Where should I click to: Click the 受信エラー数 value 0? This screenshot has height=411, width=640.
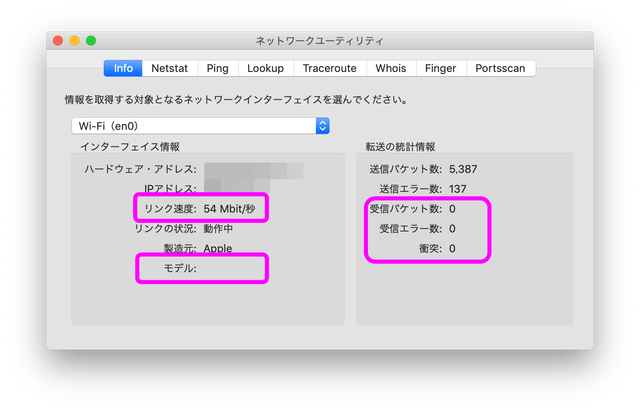(452, 229)
